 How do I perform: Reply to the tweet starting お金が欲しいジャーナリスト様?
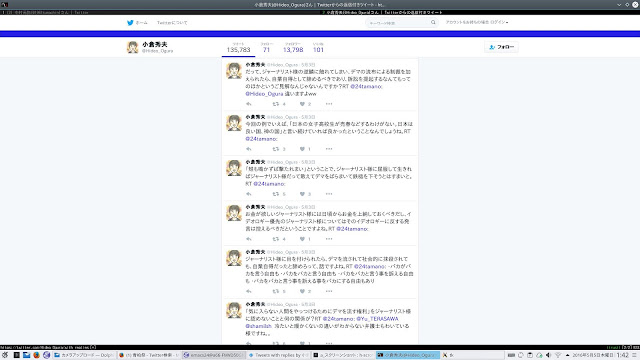click(249, 239)
